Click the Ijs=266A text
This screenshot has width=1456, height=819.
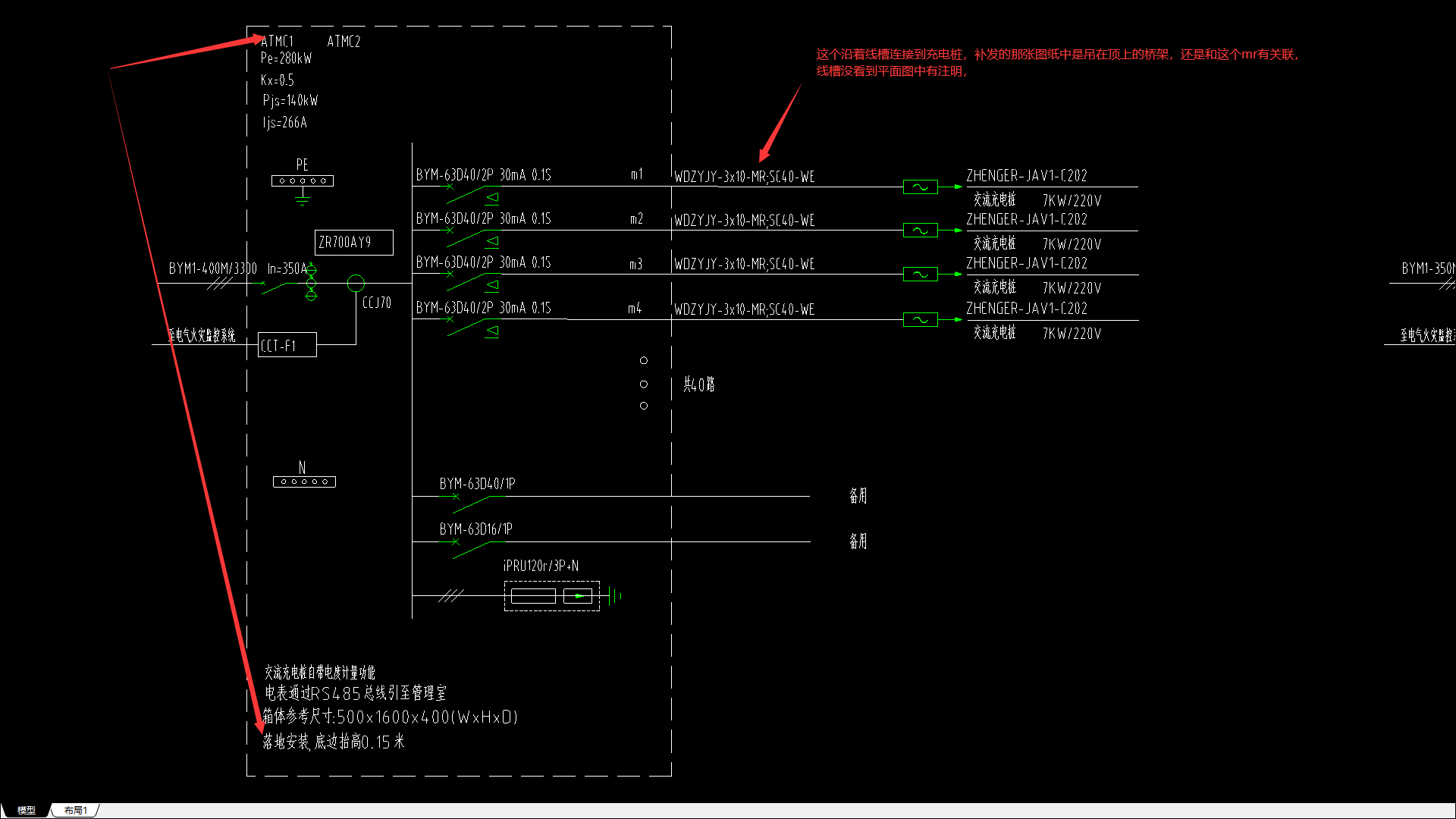285,123
